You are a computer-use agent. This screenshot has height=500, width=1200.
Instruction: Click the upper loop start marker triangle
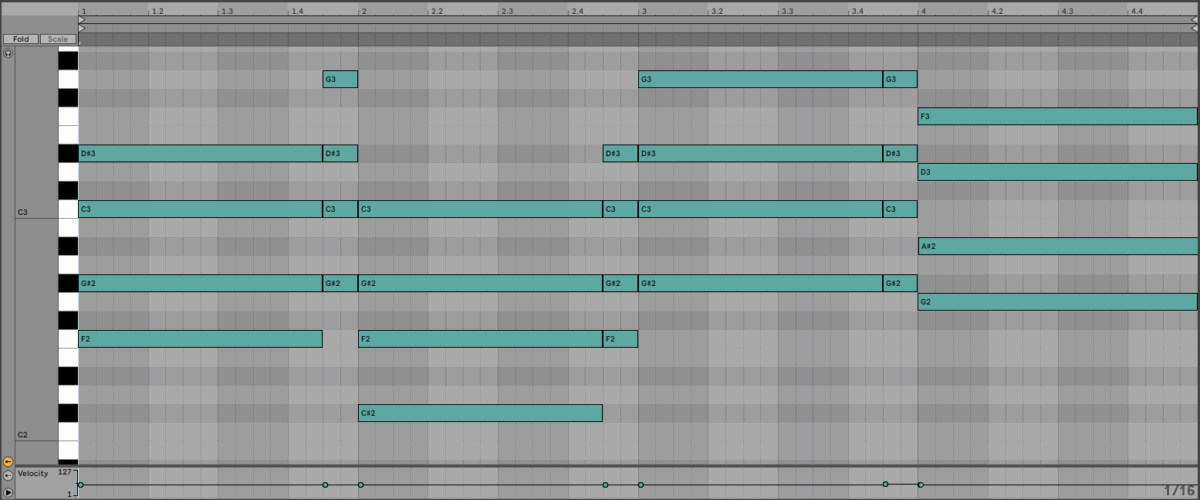coord(82,19)
